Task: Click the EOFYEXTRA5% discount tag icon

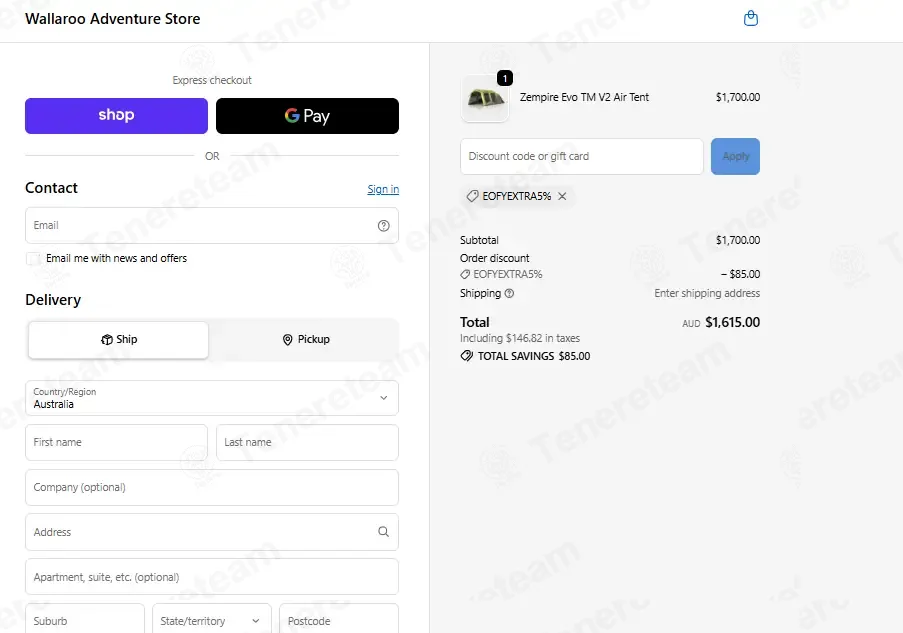Action: click(x=472, y=196)
